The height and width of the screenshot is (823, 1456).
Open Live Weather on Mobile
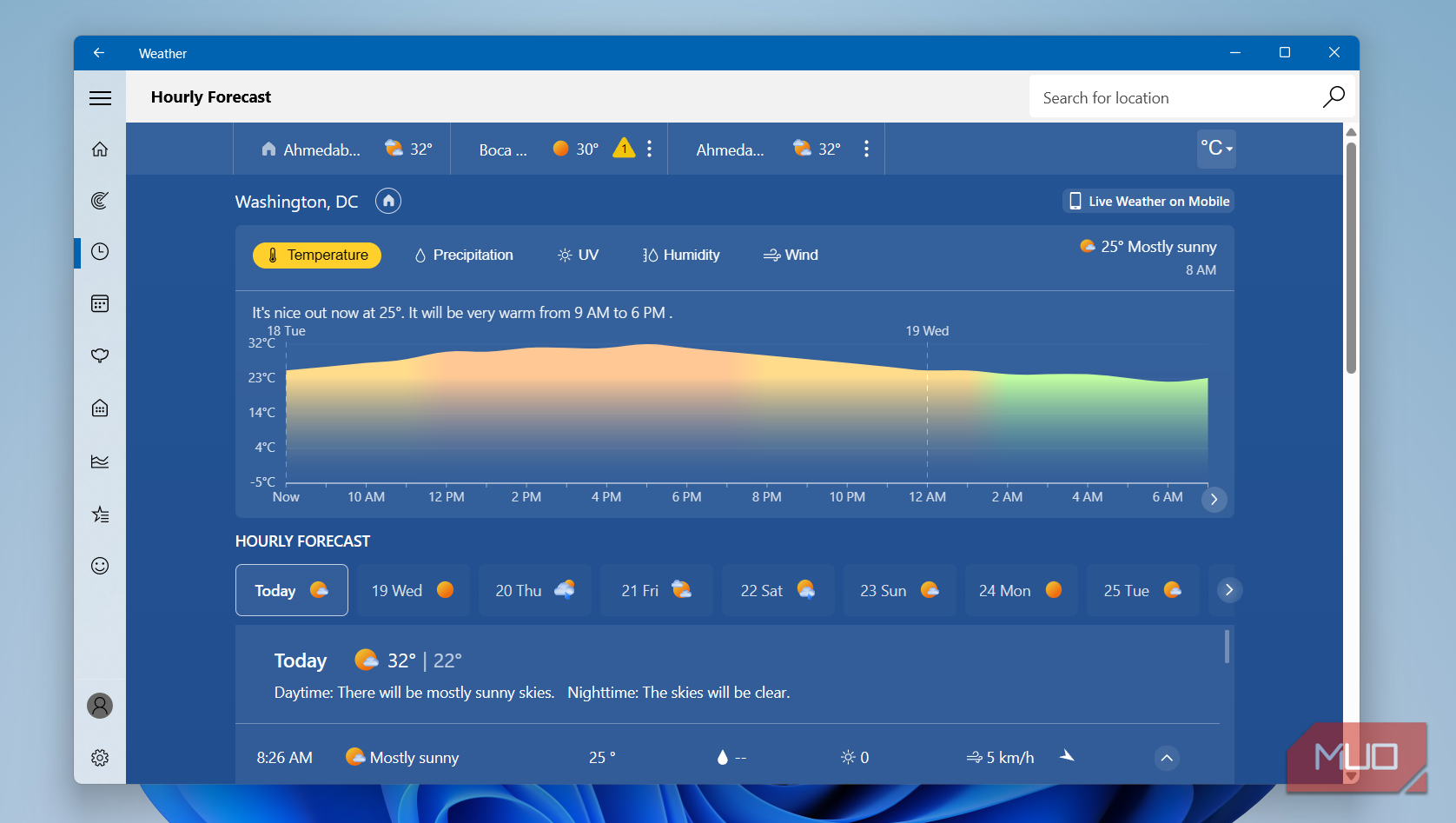point(1148,202)
